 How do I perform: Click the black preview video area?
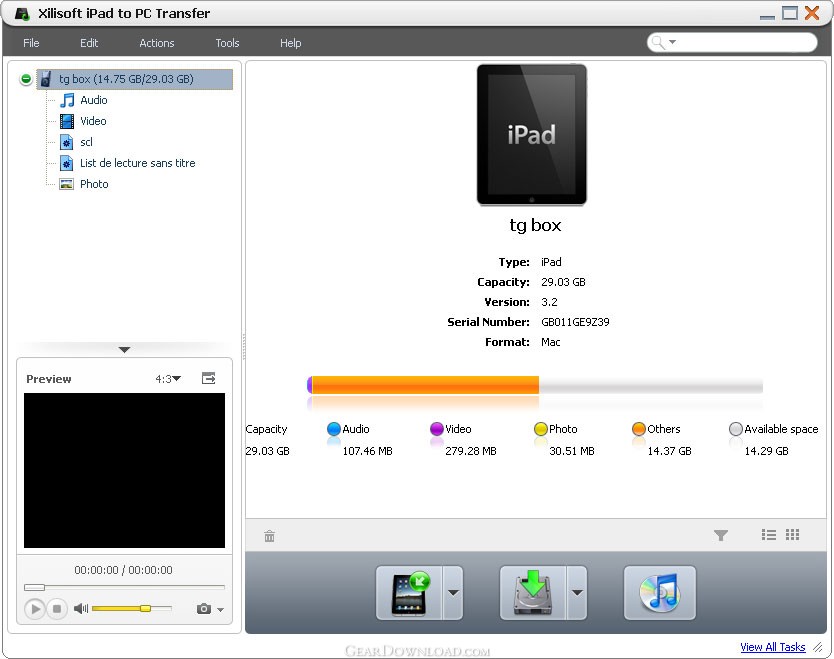pyautogui.click(x=124, y=471)
